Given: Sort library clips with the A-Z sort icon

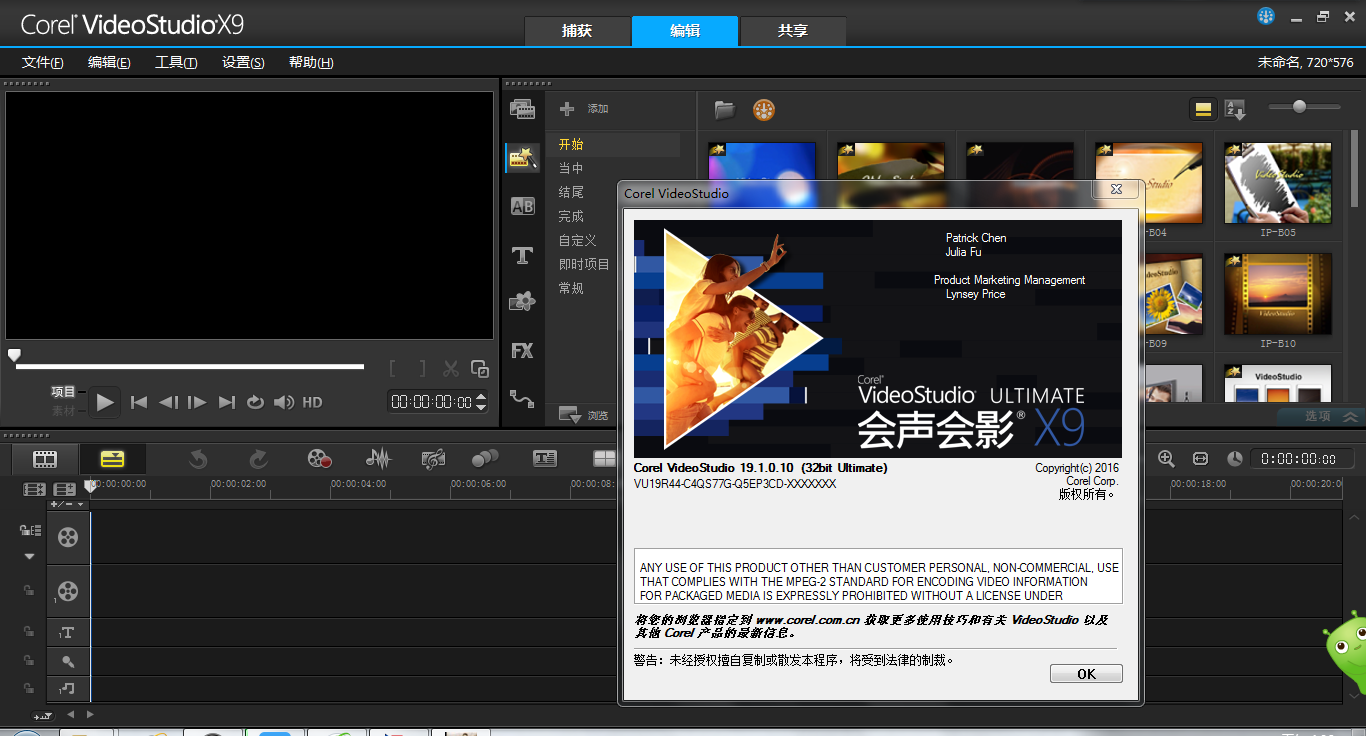Looking at the screenshot, I should pos(1235,109).
